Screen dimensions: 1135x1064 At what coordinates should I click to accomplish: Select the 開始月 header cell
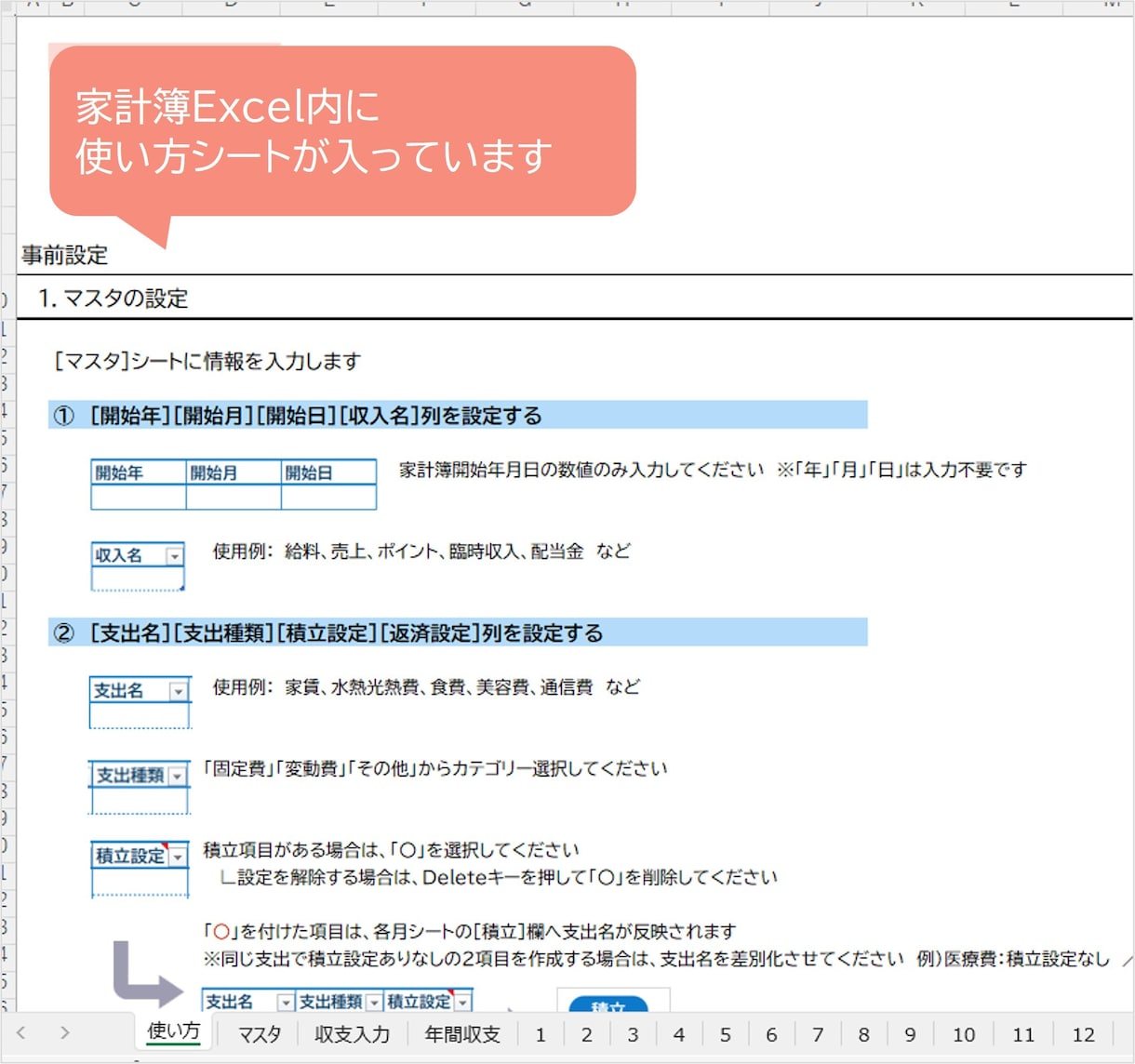234,472
